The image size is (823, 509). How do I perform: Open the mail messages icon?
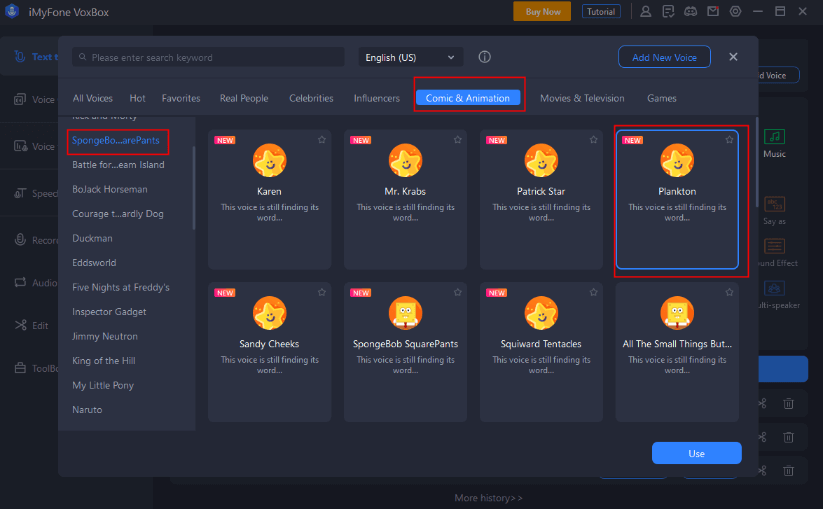click(713, 12)
